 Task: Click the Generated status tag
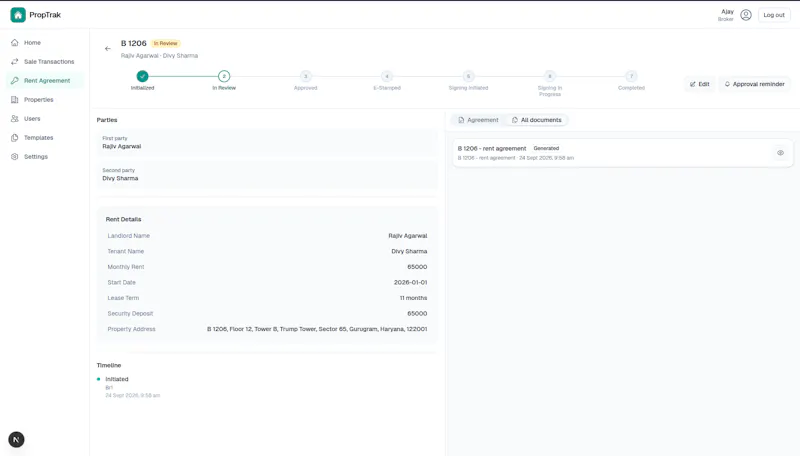(x=546, y=148)
